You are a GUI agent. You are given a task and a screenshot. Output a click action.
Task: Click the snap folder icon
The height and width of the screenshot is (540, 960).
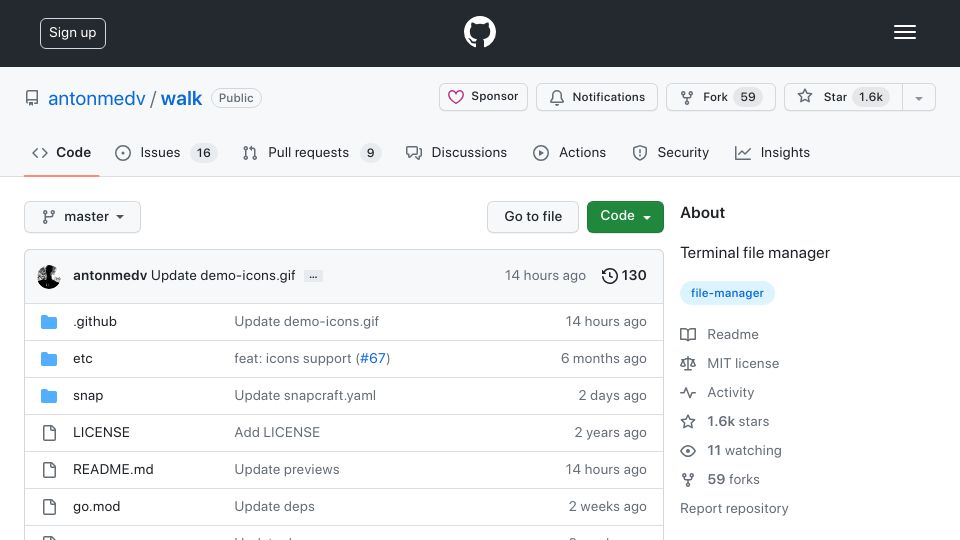pos(49,396)
